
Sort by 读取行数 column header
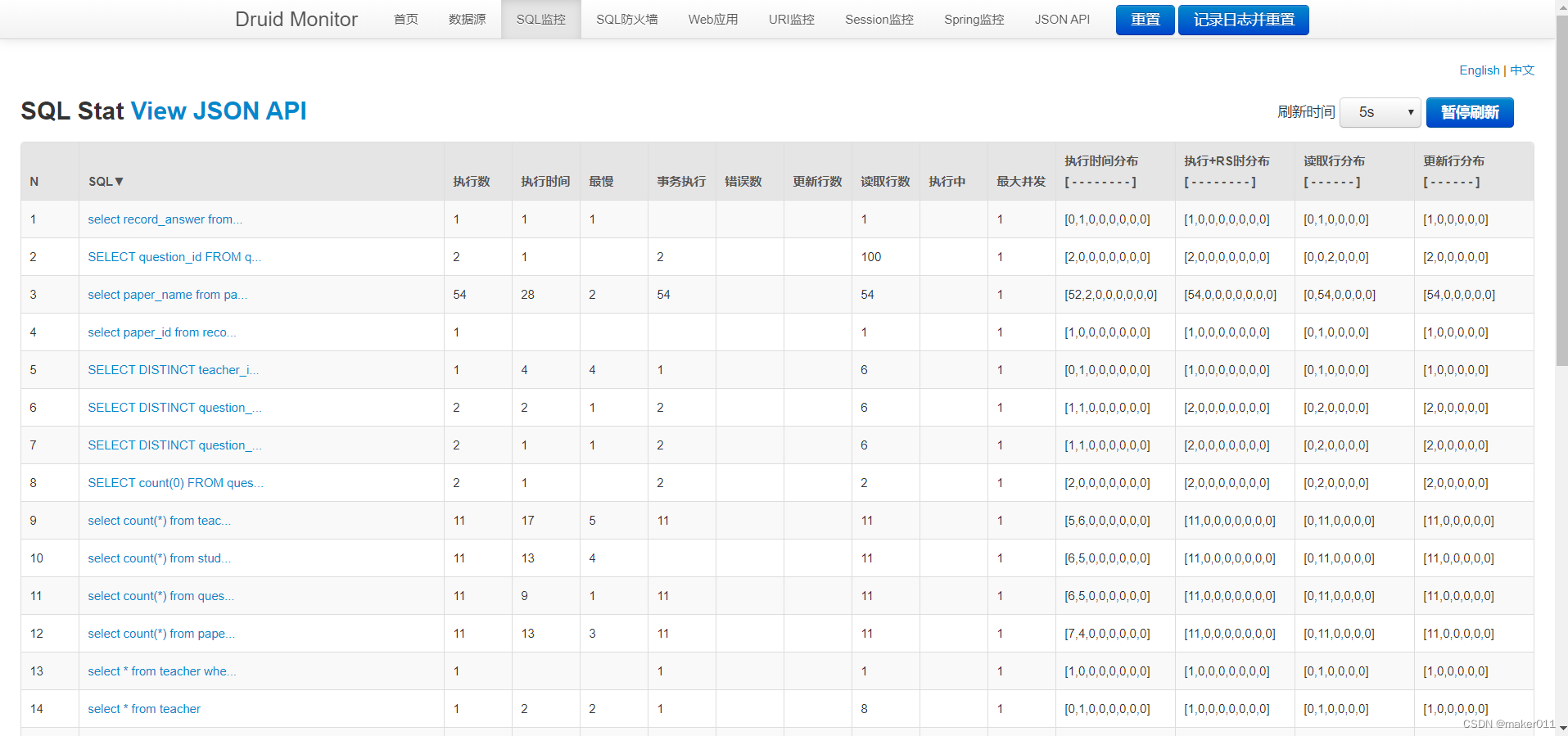(885, 182)
